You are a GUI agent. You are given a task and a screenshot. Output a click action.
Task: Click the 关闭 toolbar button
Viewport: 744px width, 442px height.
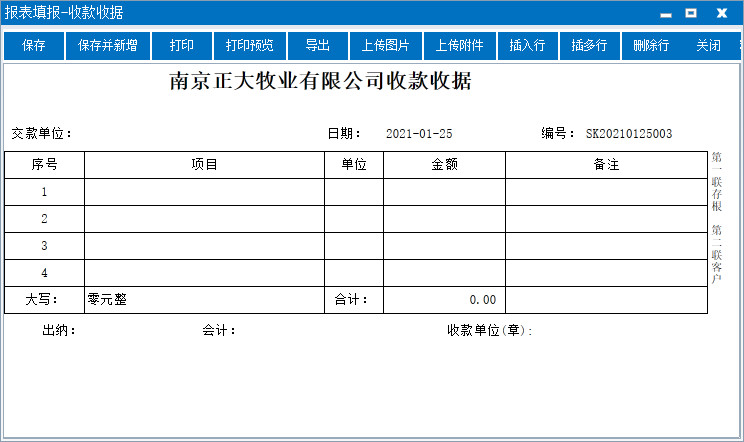[708, 46]
